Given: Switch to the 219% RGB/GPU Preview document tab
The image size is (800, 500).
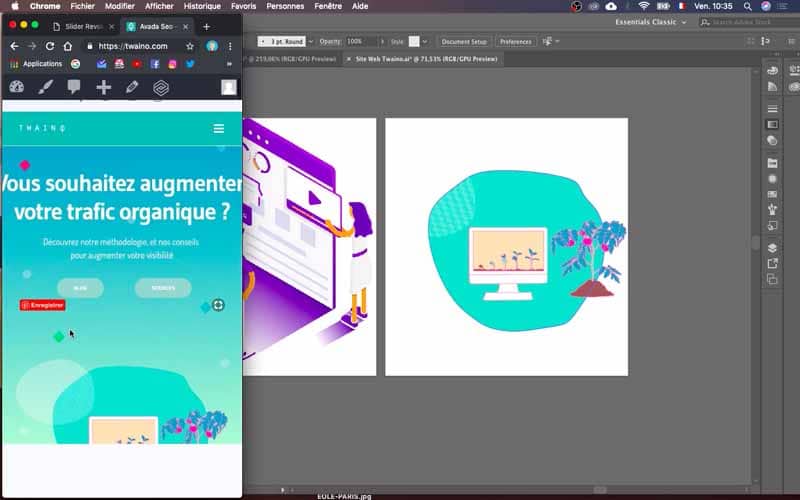Looking at the screenshot, I should [x=290, y=59].
